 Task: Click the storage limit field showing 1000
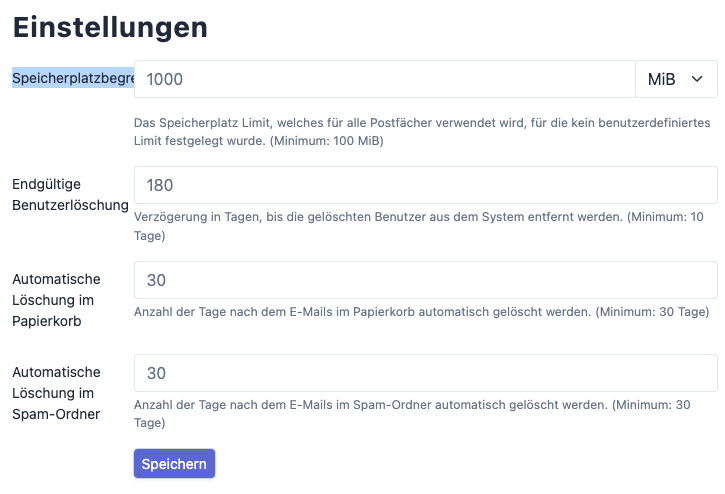point(385,79)
